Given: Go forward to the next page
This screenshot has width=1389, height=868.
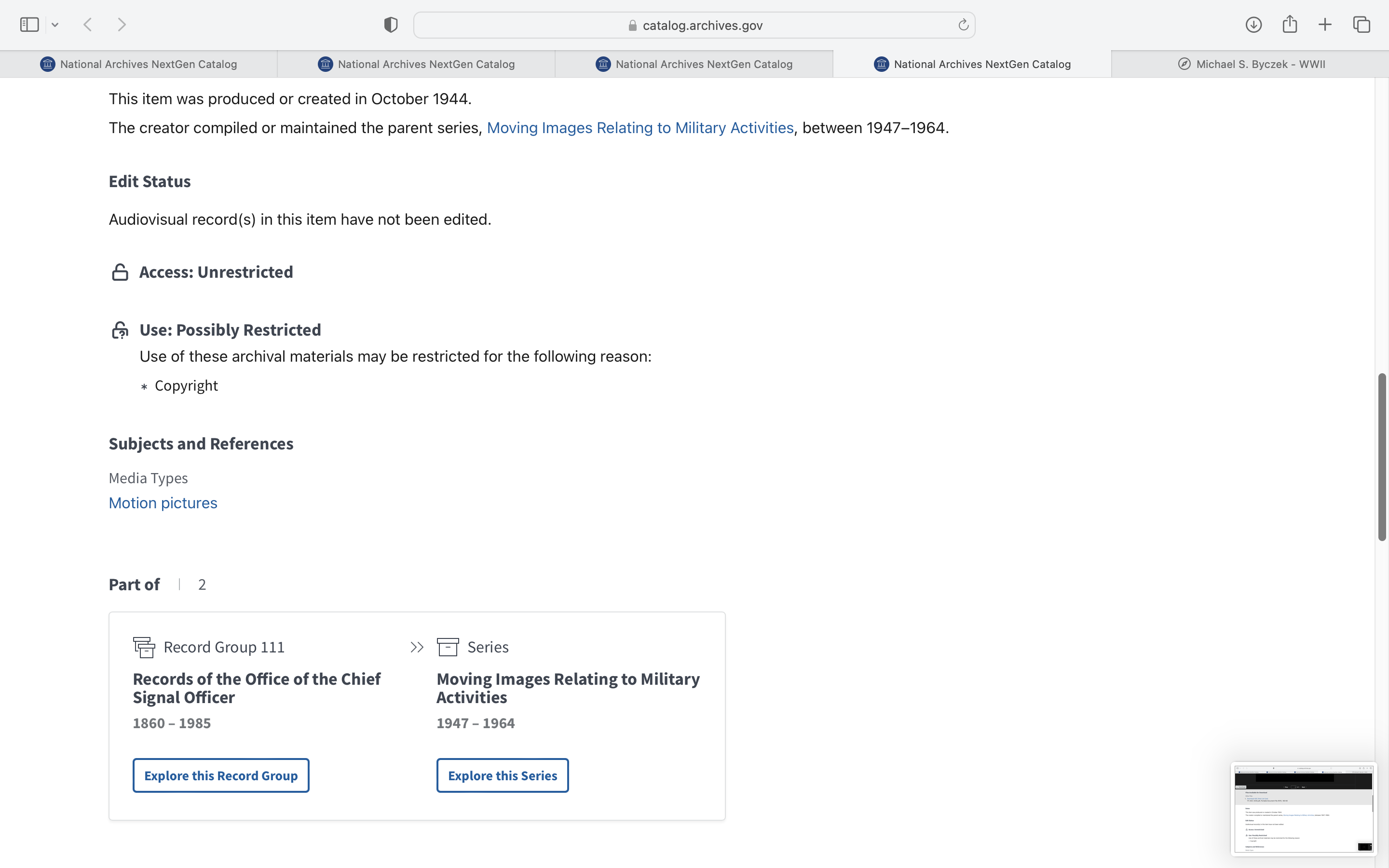Looking at the screenshot, I should pos(122,25).
